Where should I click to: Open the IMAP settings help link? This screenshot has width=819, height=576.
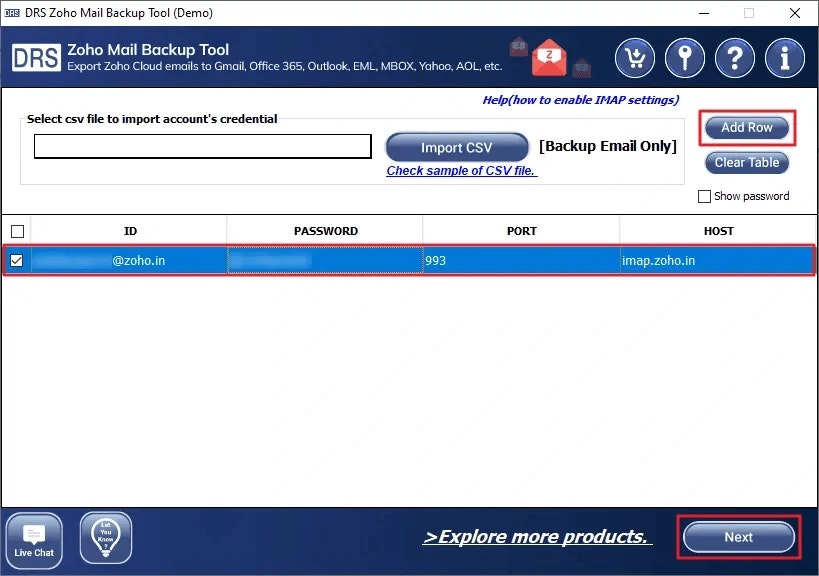(580, 100)
